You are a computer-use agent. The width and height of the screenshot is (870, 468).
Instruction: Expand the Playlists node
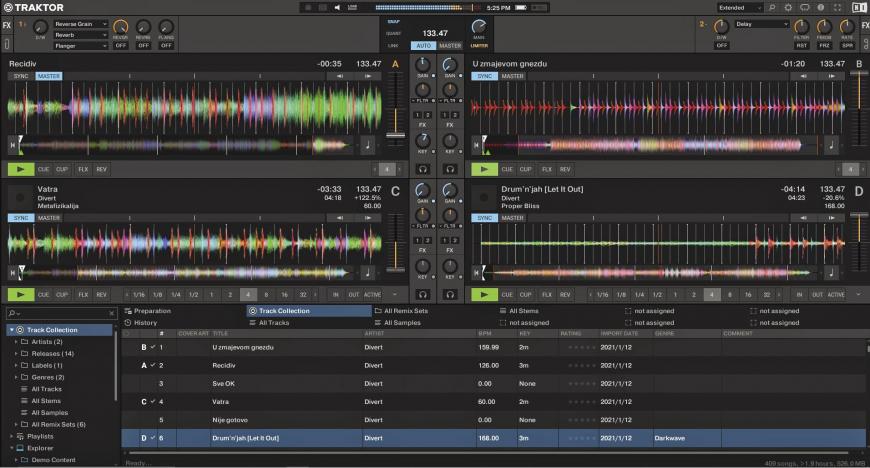tap(12, 436)
